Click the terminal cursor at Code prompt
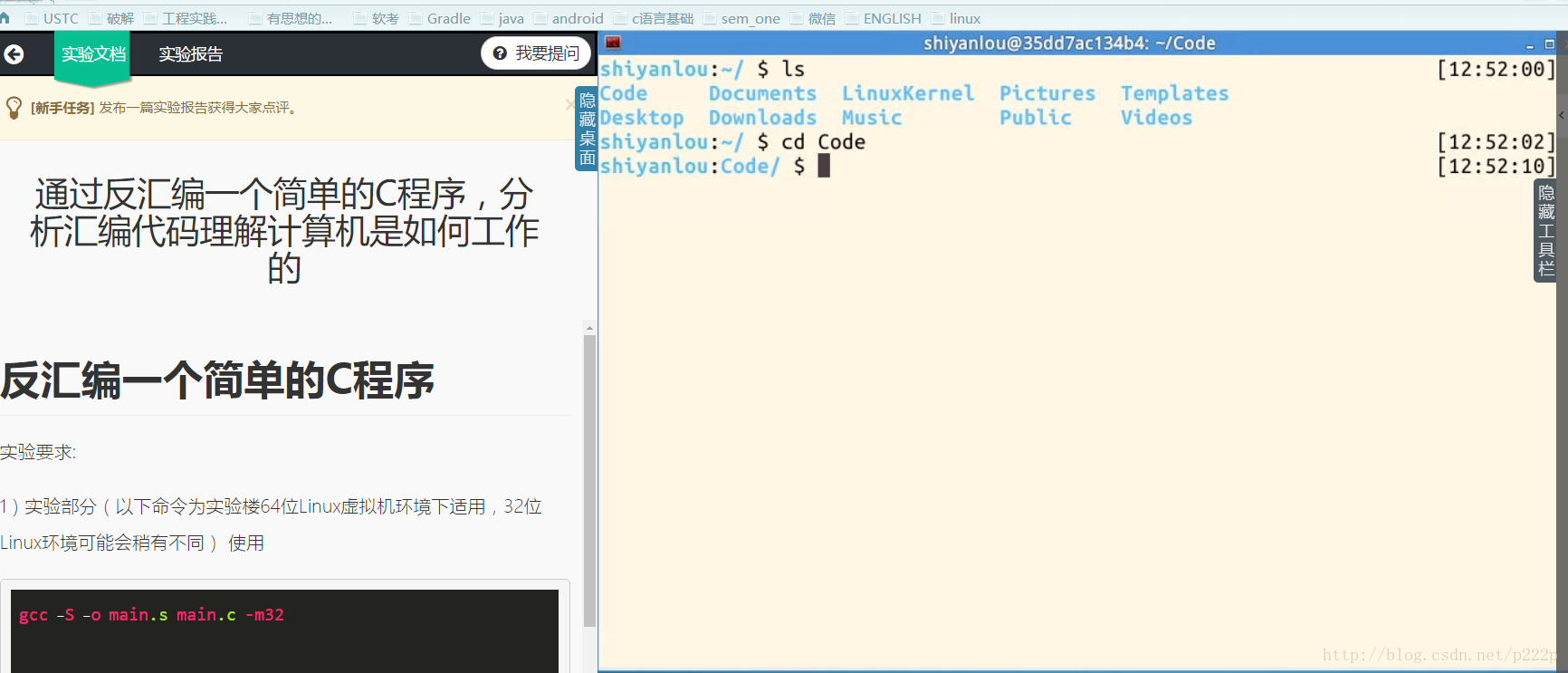The image size is (1568, 673). point(824,166)
